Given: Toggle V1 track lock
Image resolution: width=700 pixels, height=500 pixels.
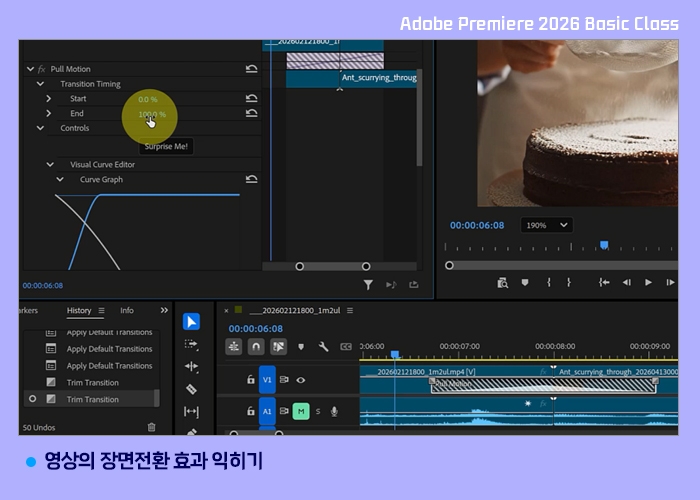Looking at the screenshot, I should (x=250, y=379).
